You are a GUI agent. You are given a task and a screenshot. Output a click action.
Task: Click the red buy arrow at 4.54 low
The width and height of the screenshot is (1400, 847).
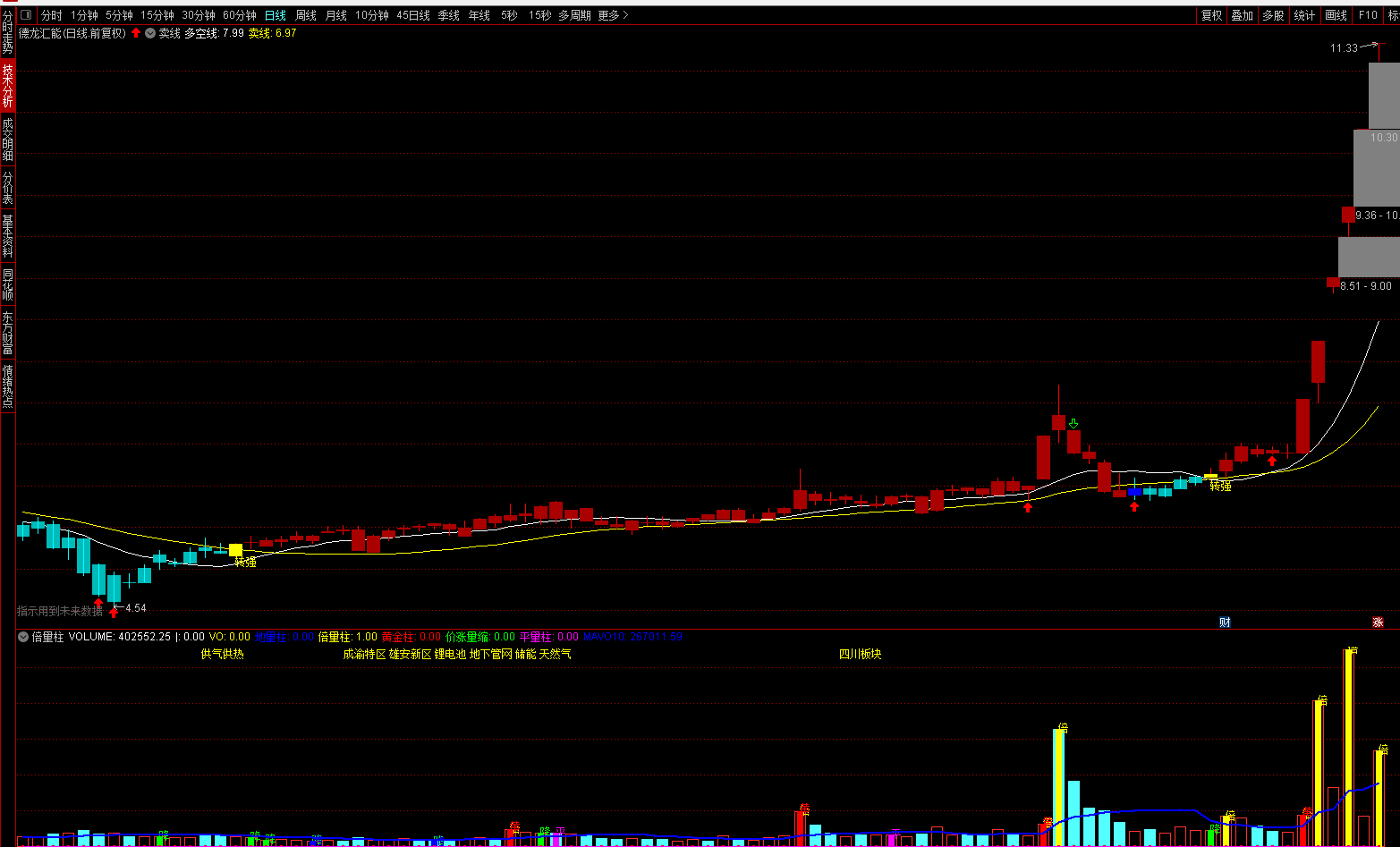pos(114,613)
